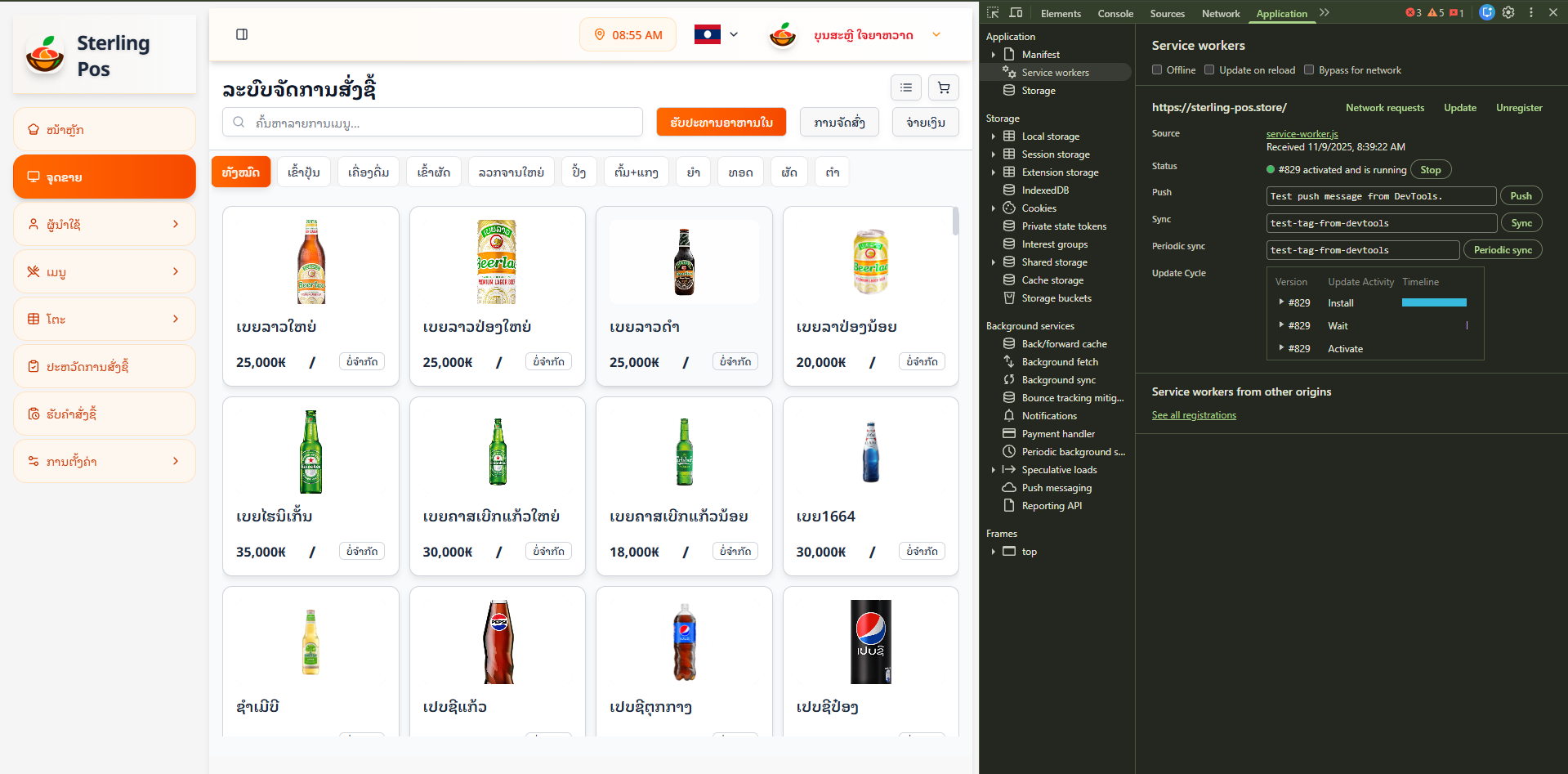Click the product list scrollbar
Image resolution: width=1568 pixels, height=774 pixels.
955,221
